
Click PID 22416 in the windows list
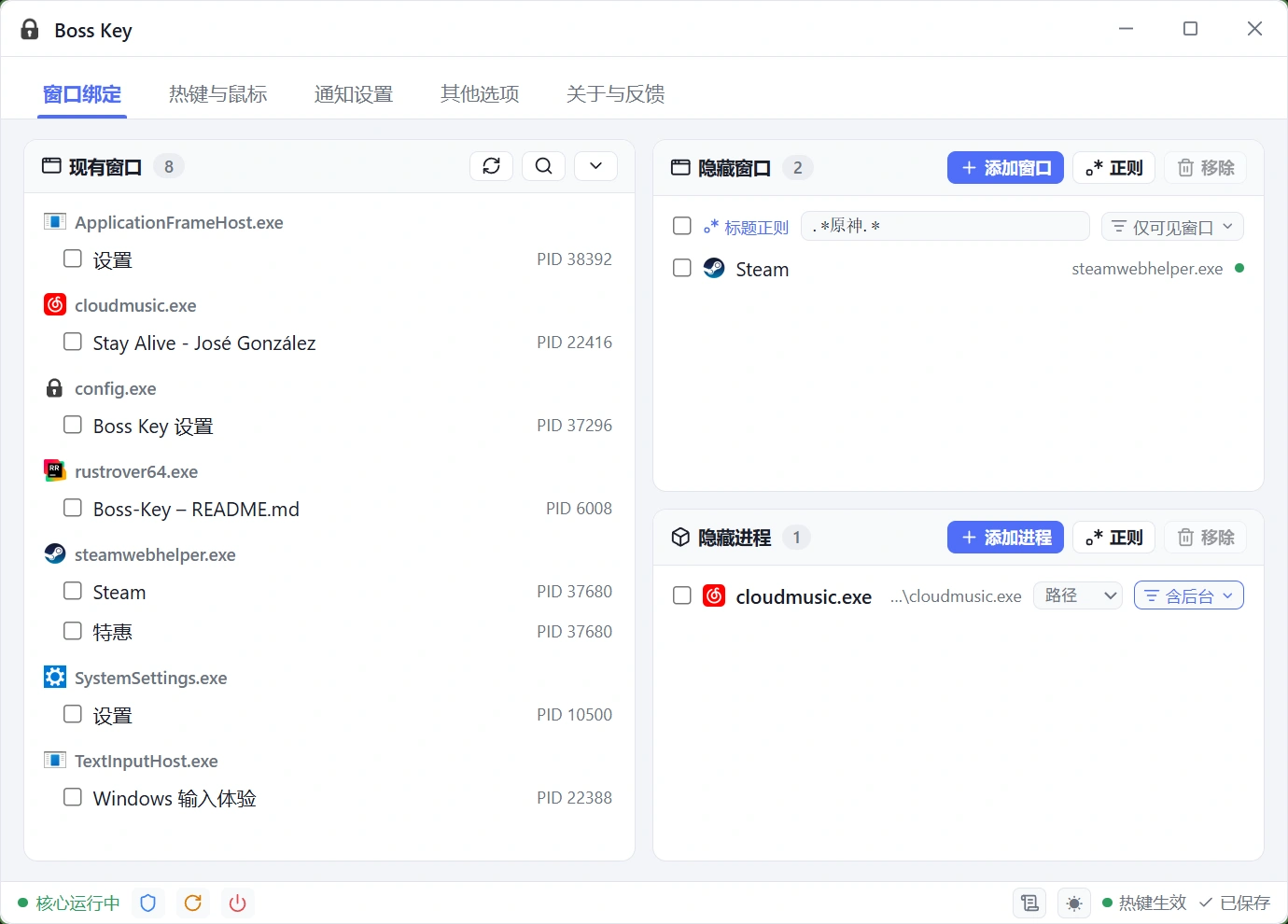[x=574, y=343]
